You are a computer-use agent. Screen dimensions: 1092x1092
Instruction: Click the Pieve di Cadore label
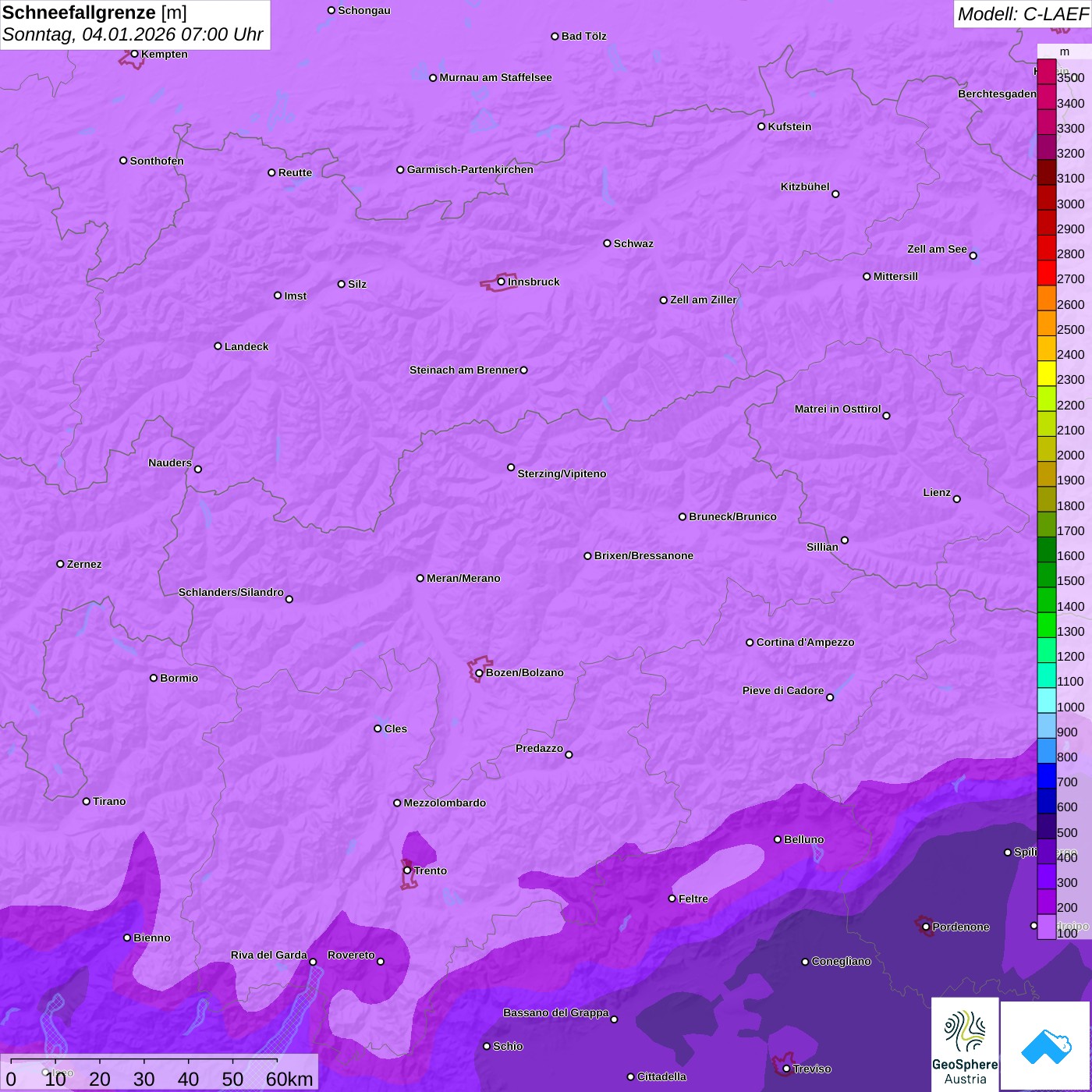[783, 690]
